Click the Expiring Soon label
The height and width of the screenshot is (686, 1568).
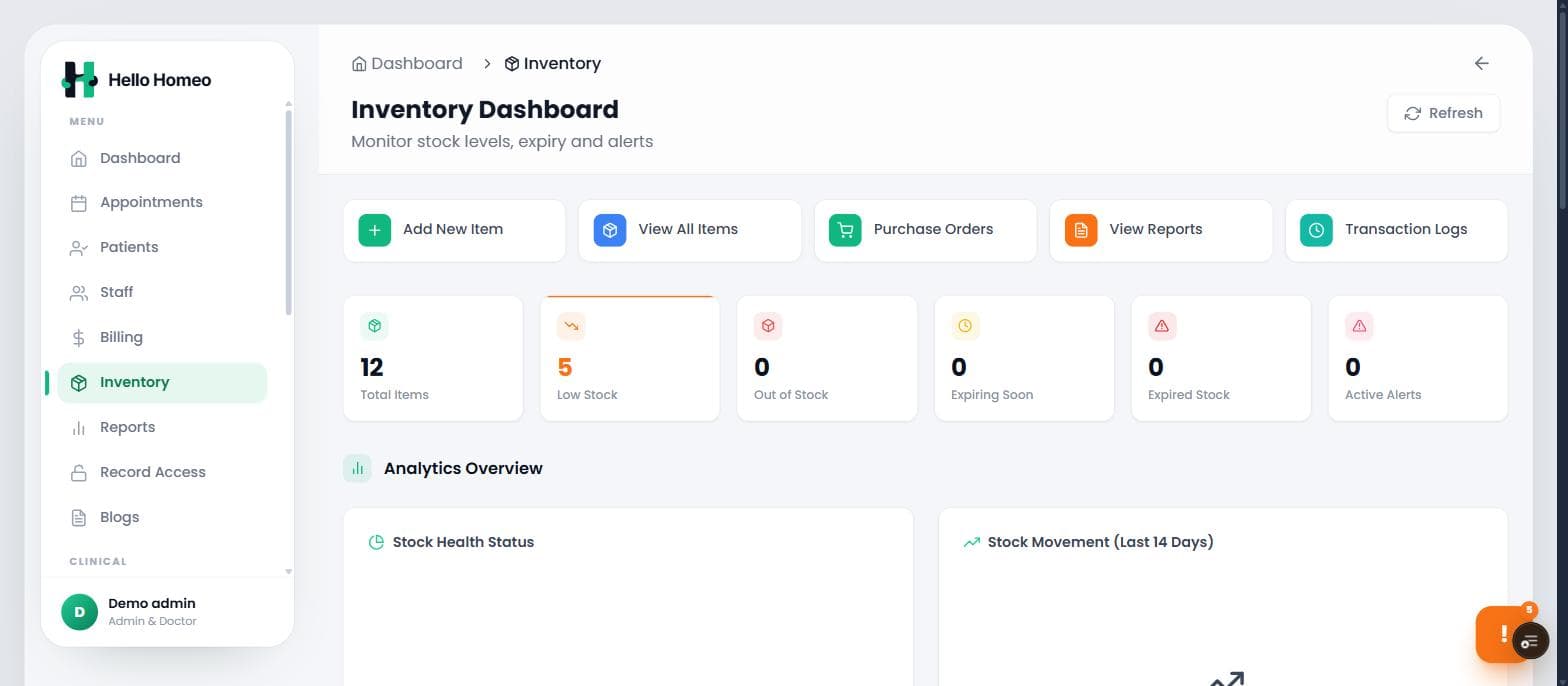992,395
